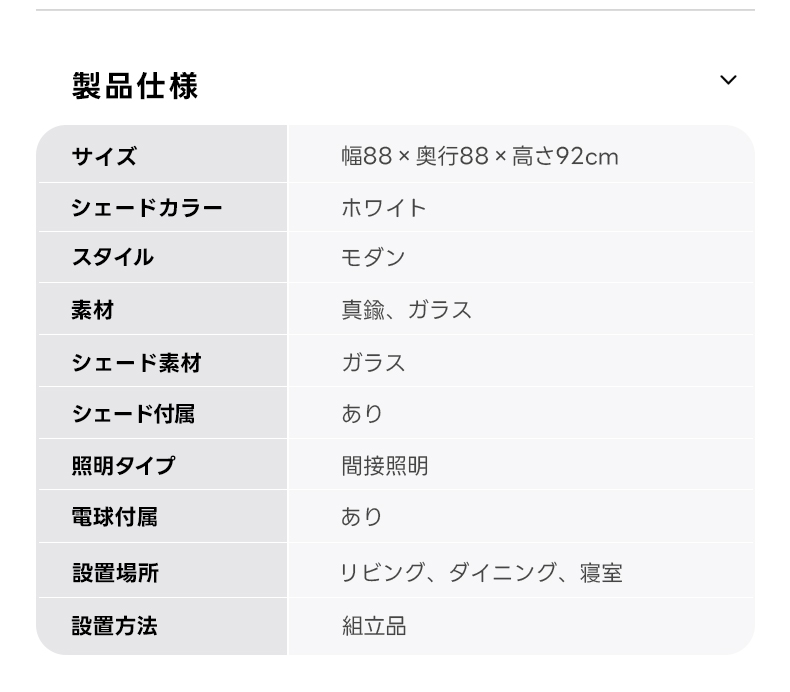Select the サイズ row label
Image resolution: width=790 pixels, height=692 pixels.
[x=104, y=156]
